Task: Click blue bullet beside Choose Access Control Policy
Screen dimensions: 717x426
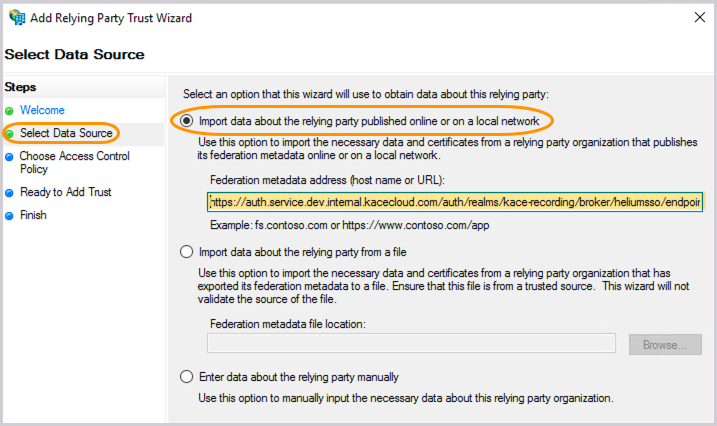Action: pyautogui.click(x=10, y=156)
